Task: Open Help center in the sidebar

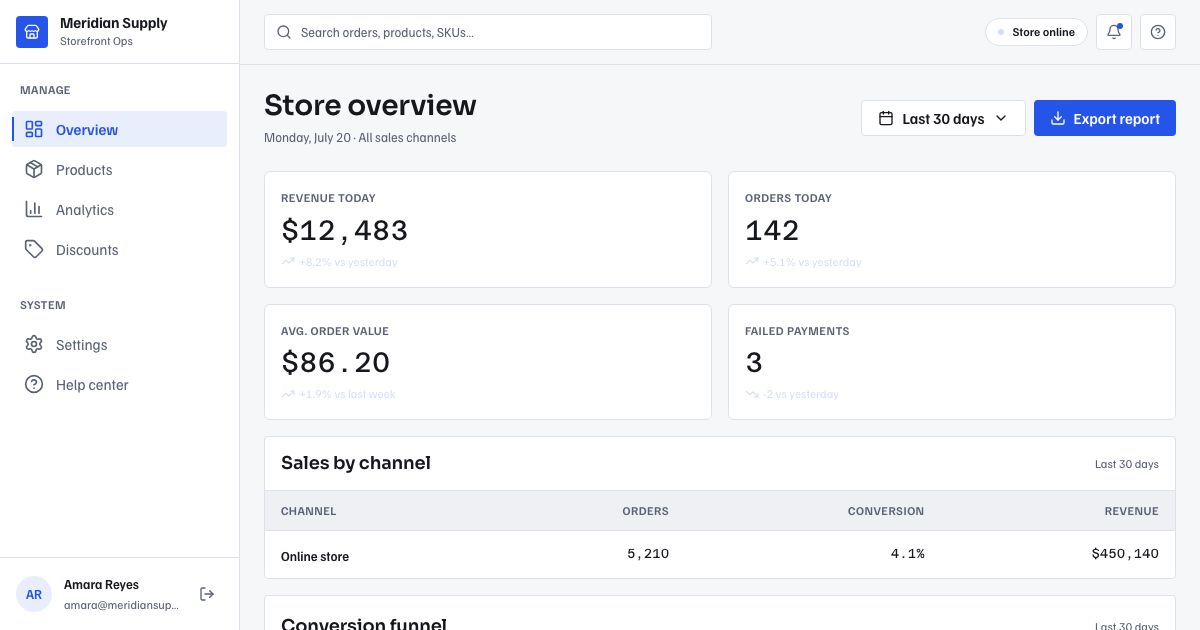Action: click(120, 384)
